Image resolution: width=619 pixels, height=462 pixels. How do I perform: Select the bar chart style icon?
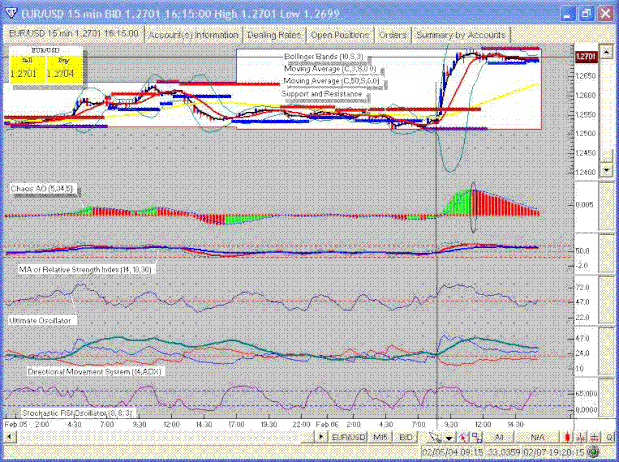coord(581,437)
